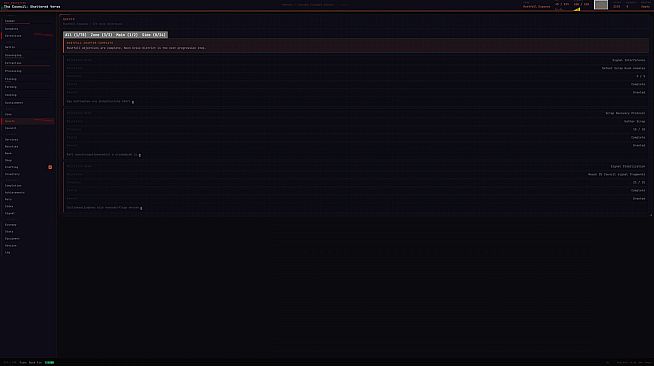Open the Bank sidebar entry
Image resolution: width=654 pixels, height=366 pixels.
tap(8, 153)
